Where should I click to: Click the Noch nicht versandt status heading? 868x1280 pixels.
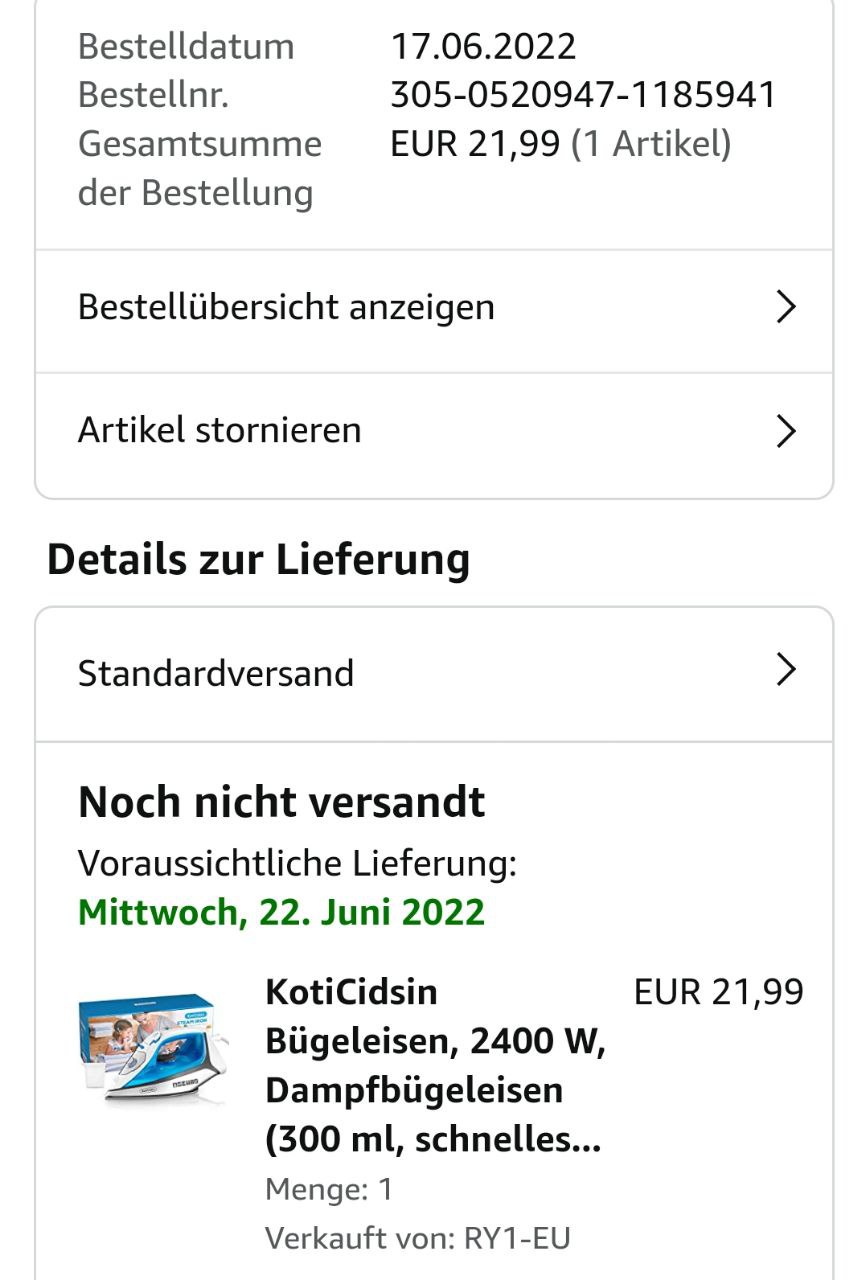click(281, 802)
